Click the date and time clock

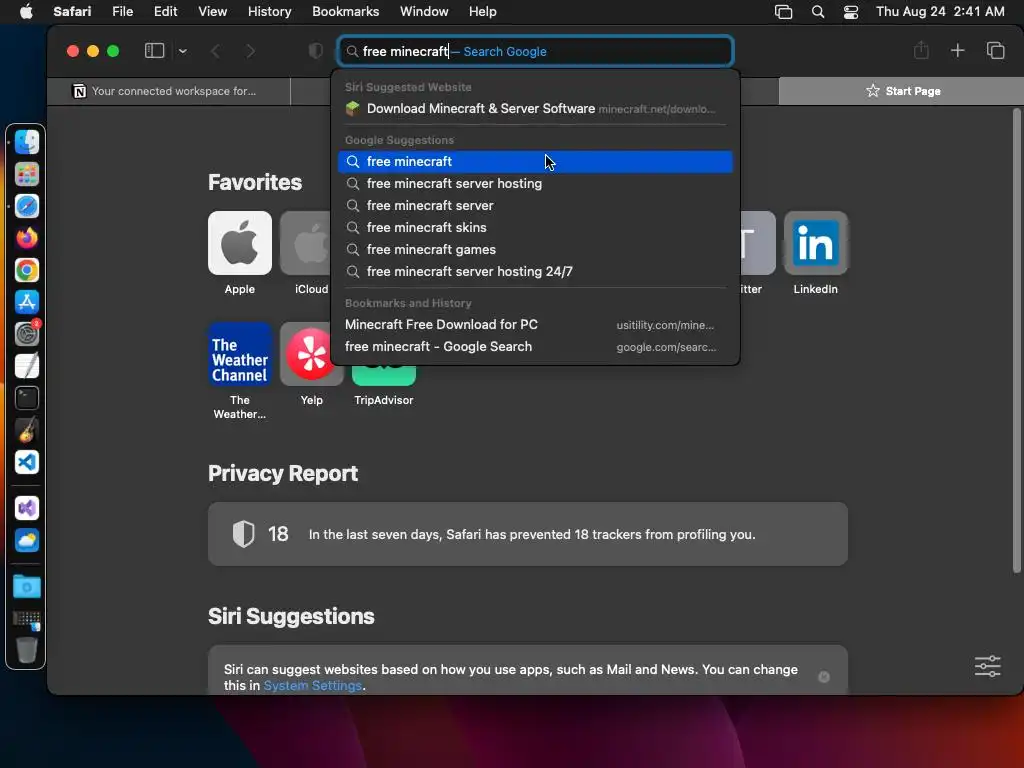(x=940, y=11)
